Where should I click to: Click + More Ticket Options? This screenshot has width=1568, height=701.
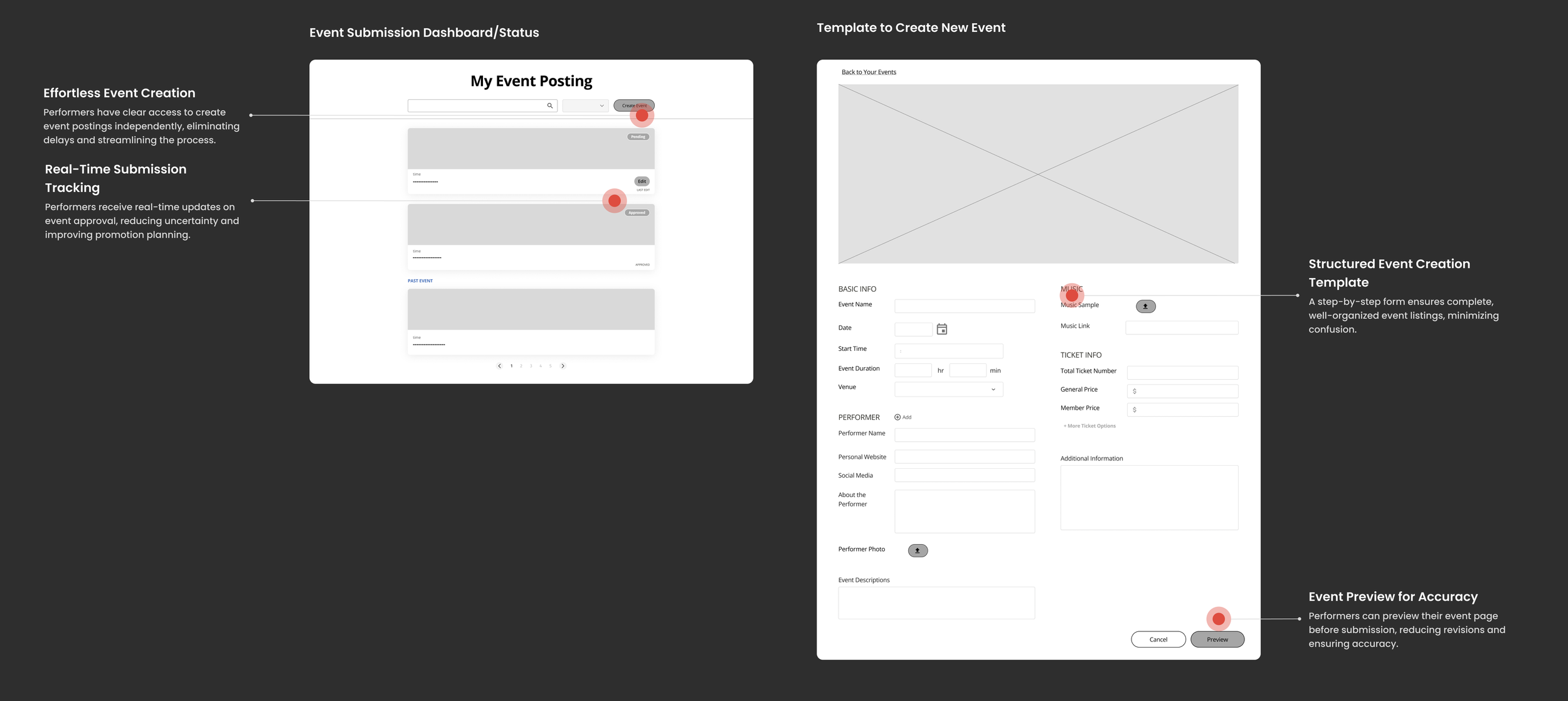(1089, 426)
